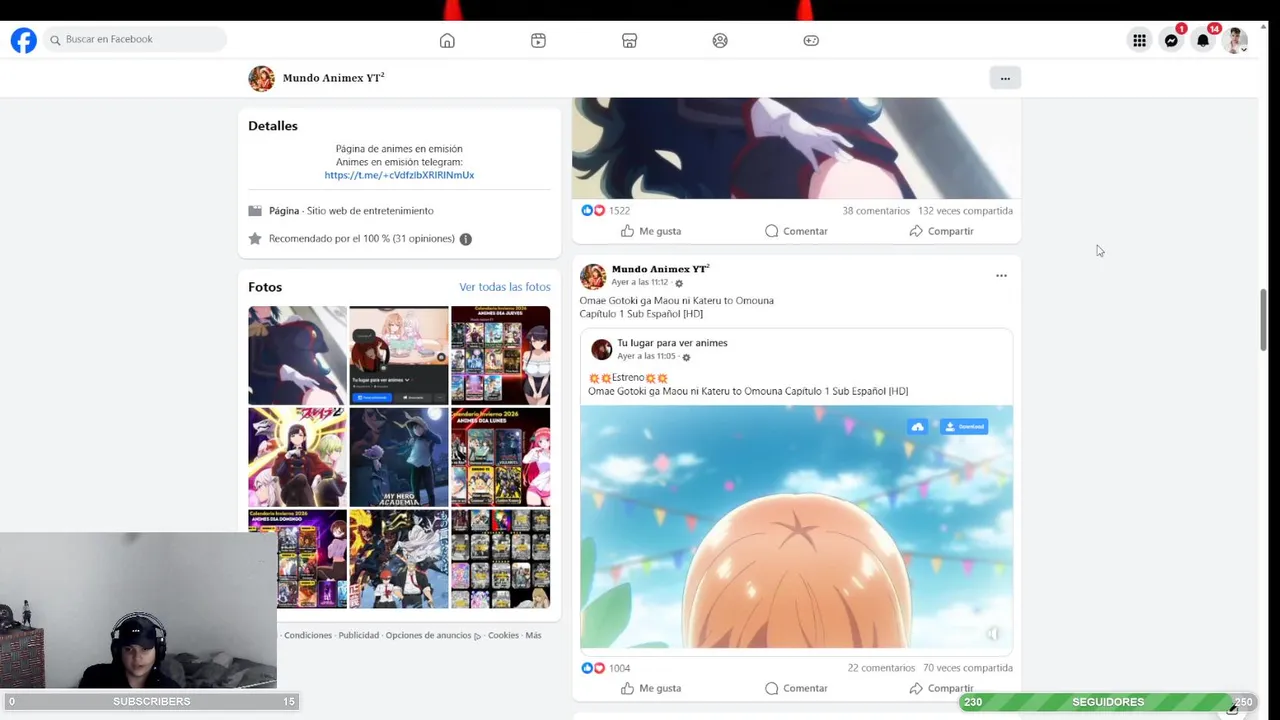Open the Video (Watch) tab icon
The width and height of the screenshot is (1280, 720).
pyautogui.click(x=538, y=40)
